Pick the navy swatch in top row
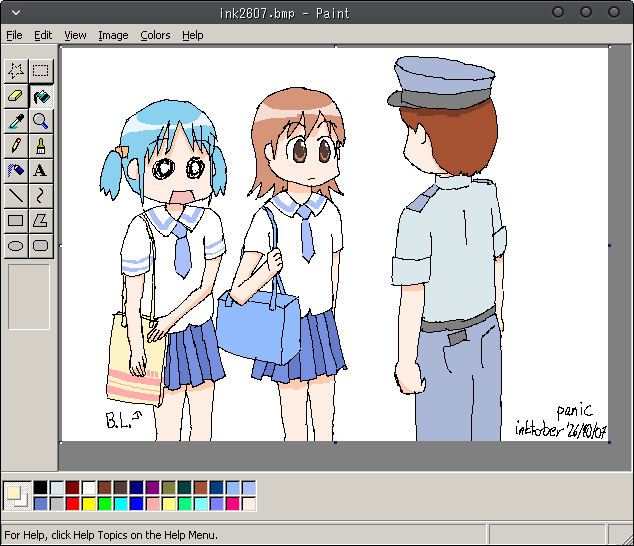634x546 pixels. click(137, 487)
